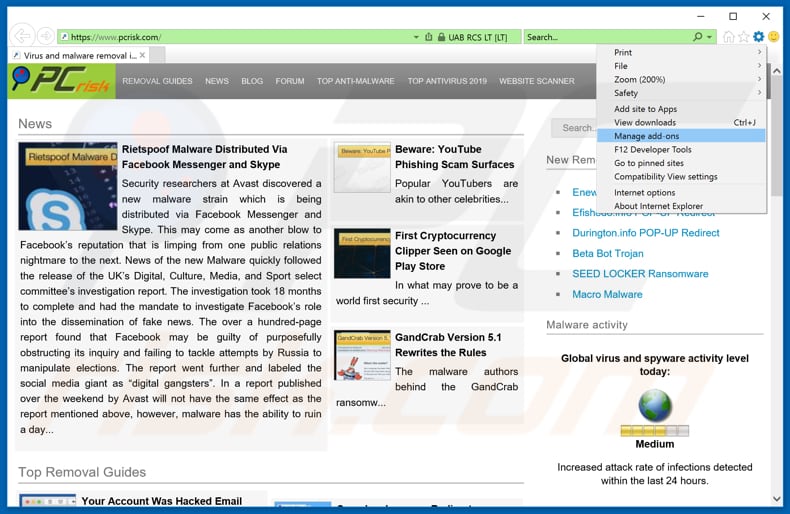Click the medium threat level meter
Image resolution: width=790 pixels, height=514 pixels.
pyautogui.click(x=654, y=430)
